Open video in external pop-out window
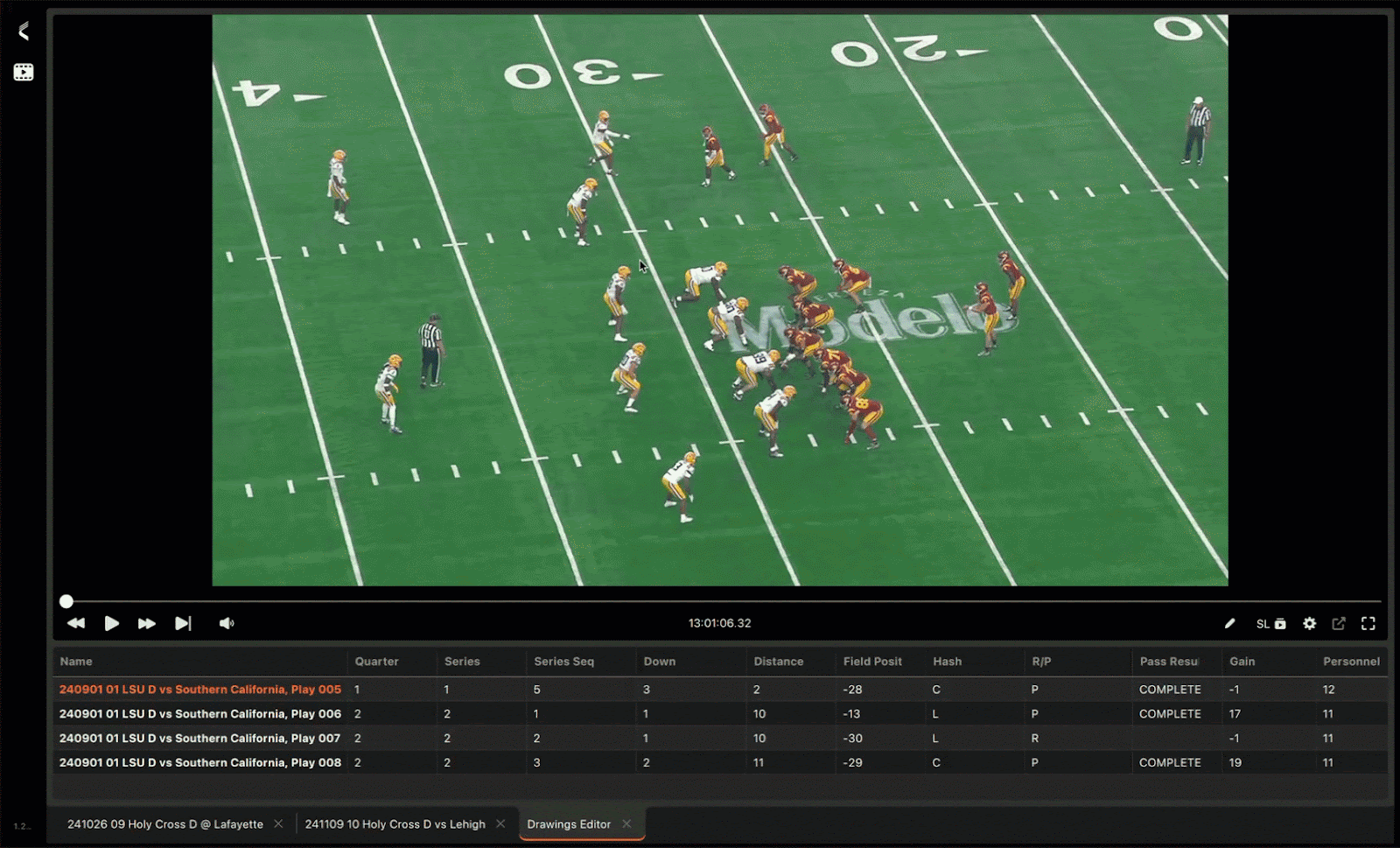Screen dimensions: 1400x848 coord(1340,623)
